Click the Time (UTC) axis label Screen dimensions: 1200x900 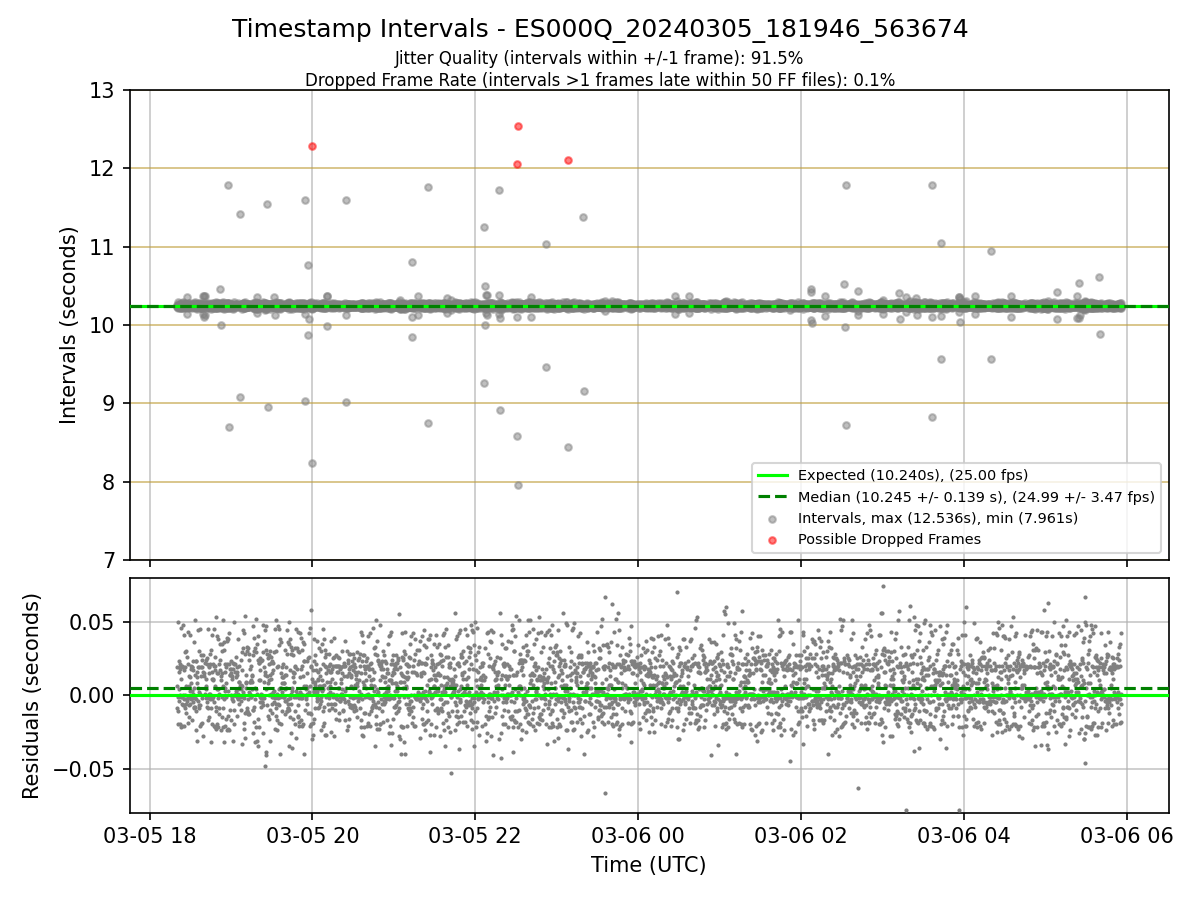click(648, 864)
